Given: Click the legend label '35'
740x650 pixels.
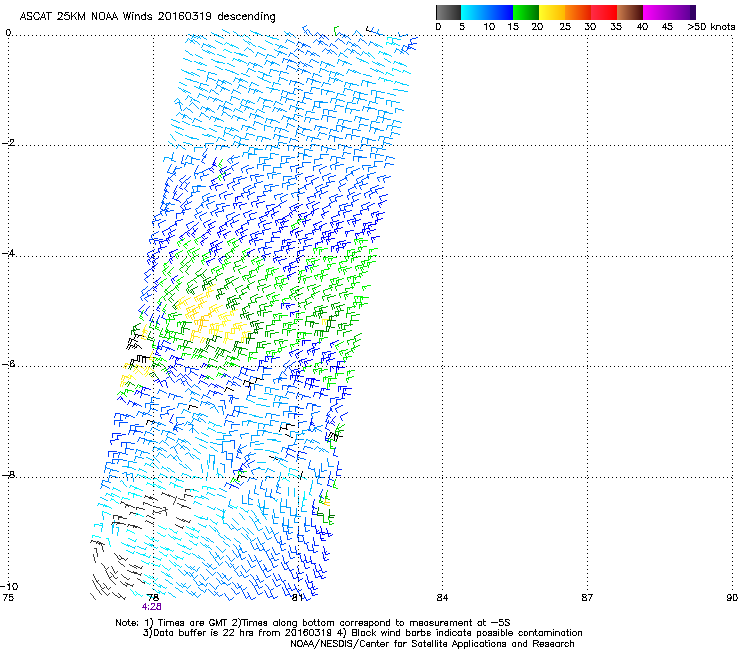Looking at the screenshot, I should (616, 26).
